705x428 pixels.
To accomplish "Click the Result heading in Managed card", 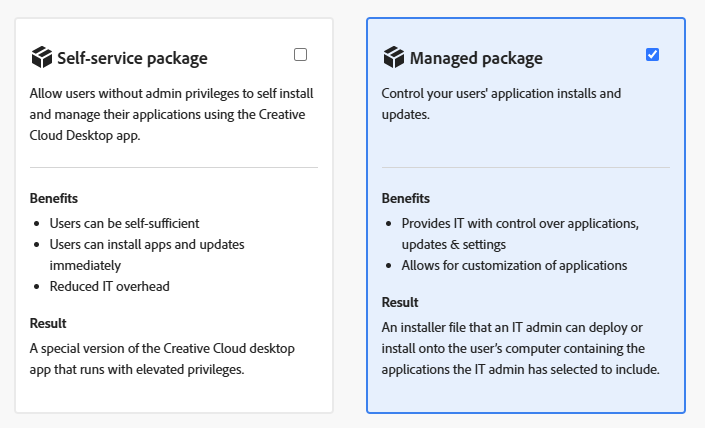I will tap(400, 302).
